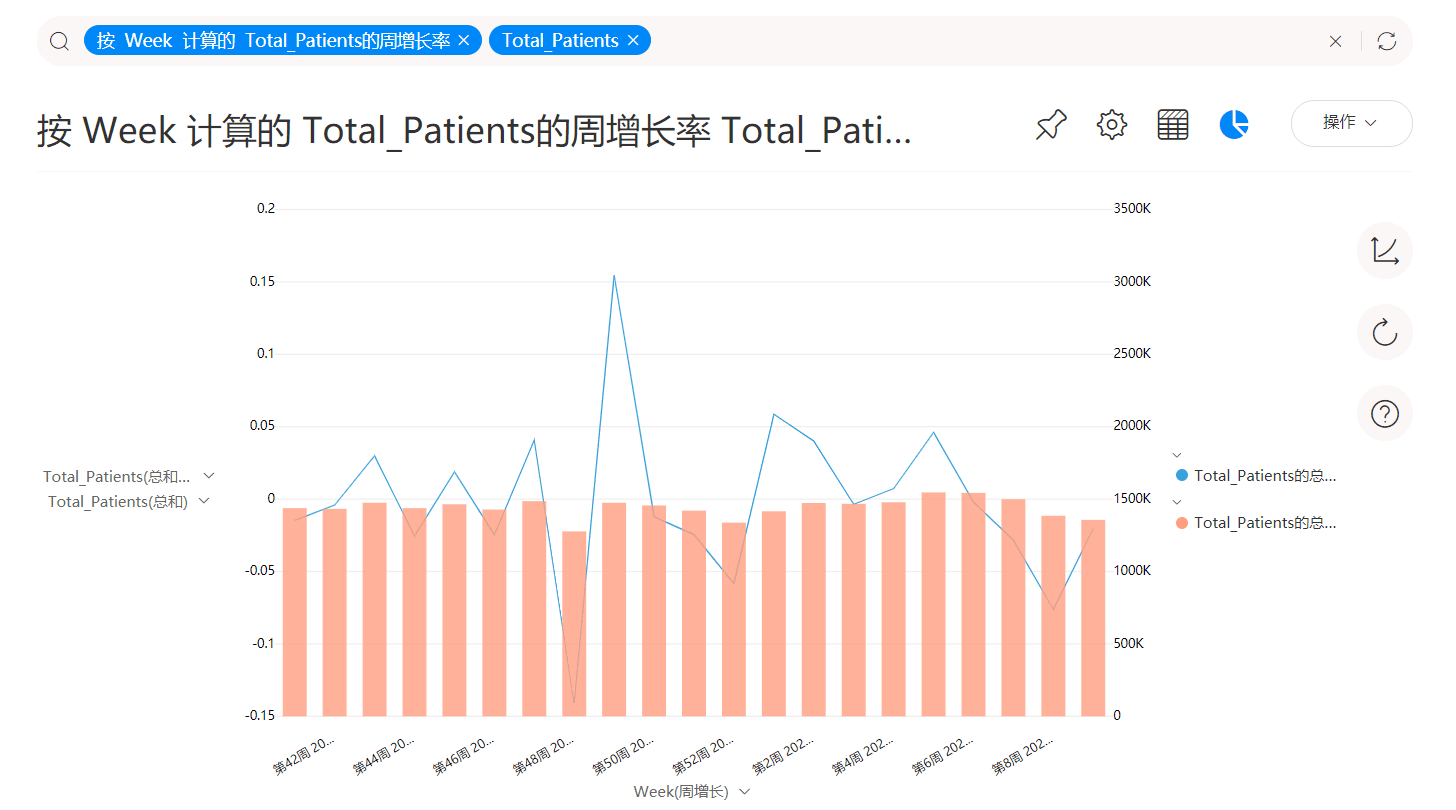Click the line peak at week 50
Viewport: 1456px width, 810px height.
coord(614,276)
